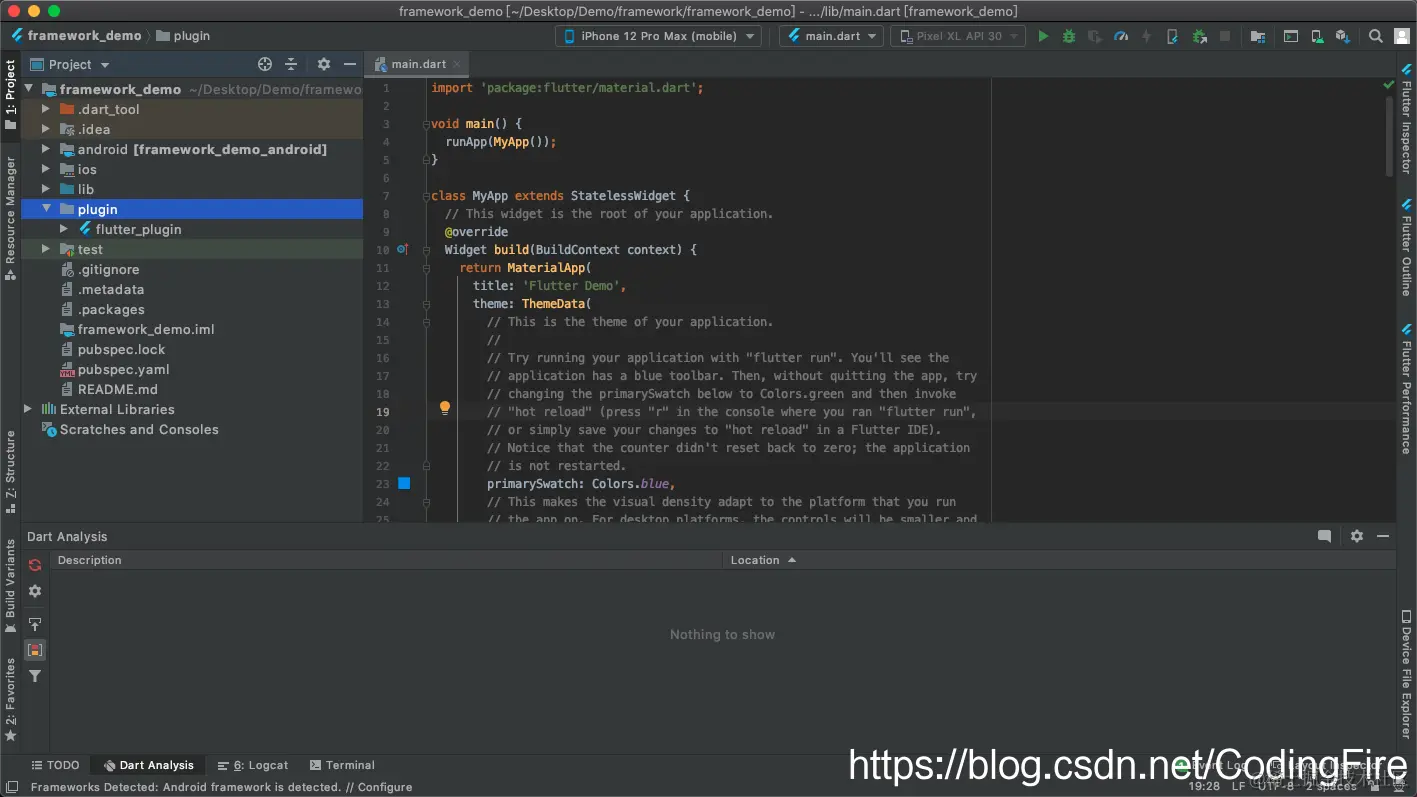
Task: Open the AVD Manager icon
Action: pyautogui.click(x=1317, y=36)
